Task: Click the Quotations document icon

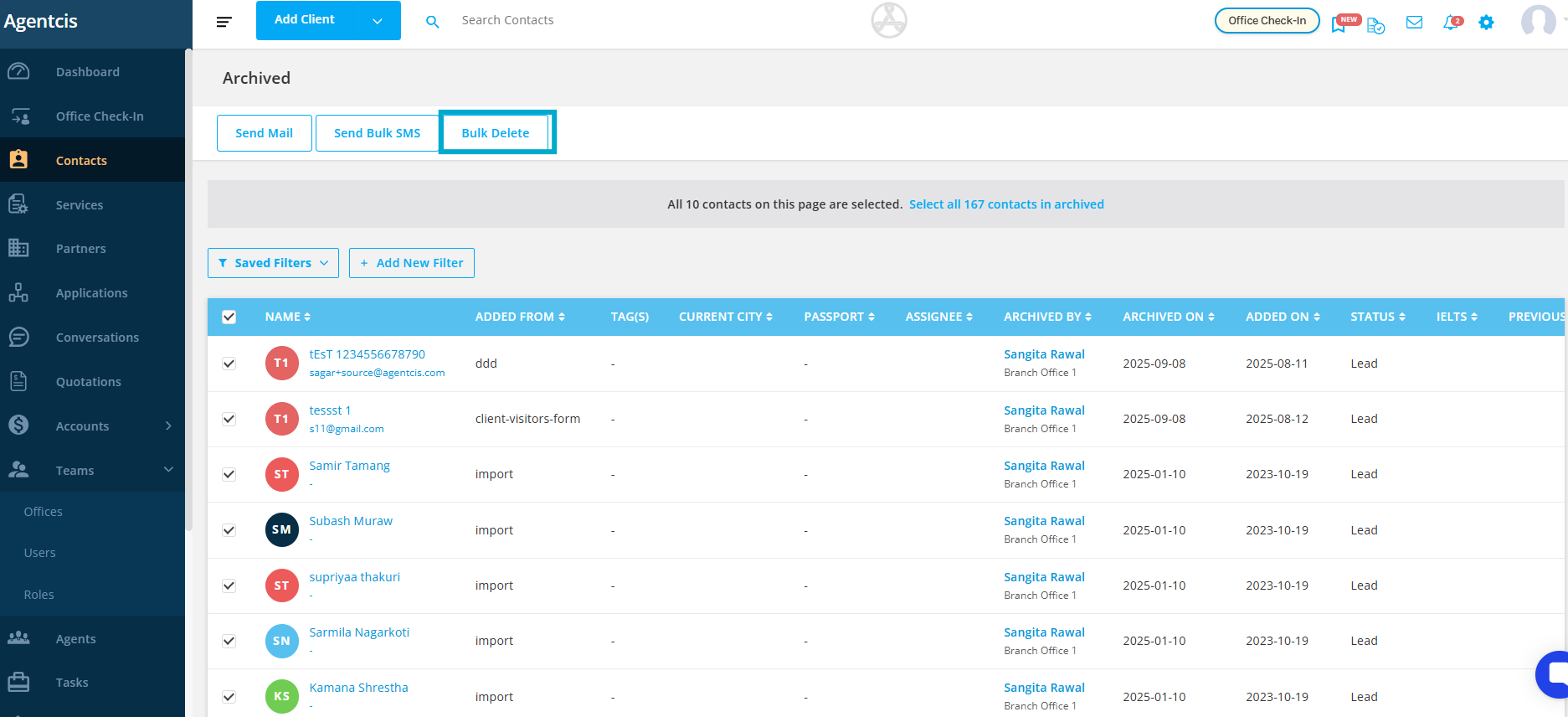Action: (18, 381)
